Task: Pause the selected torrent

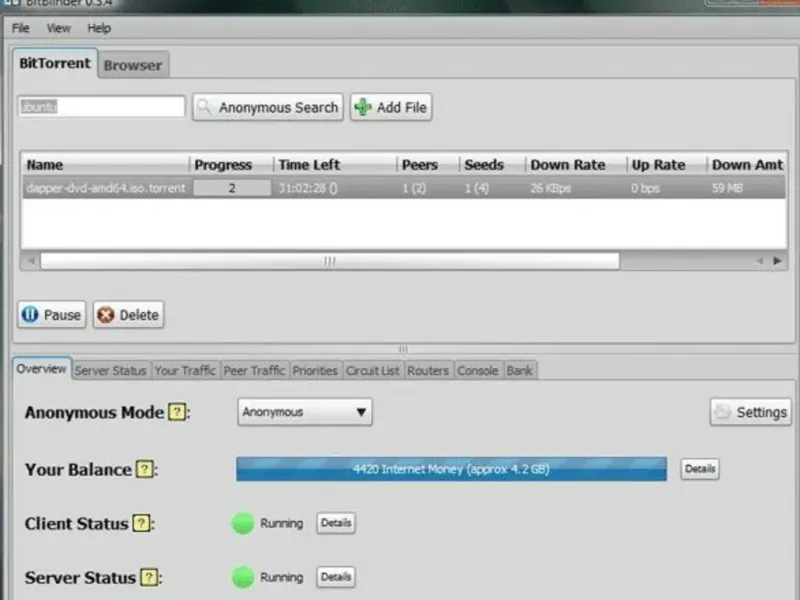Action: click(52, 315)
